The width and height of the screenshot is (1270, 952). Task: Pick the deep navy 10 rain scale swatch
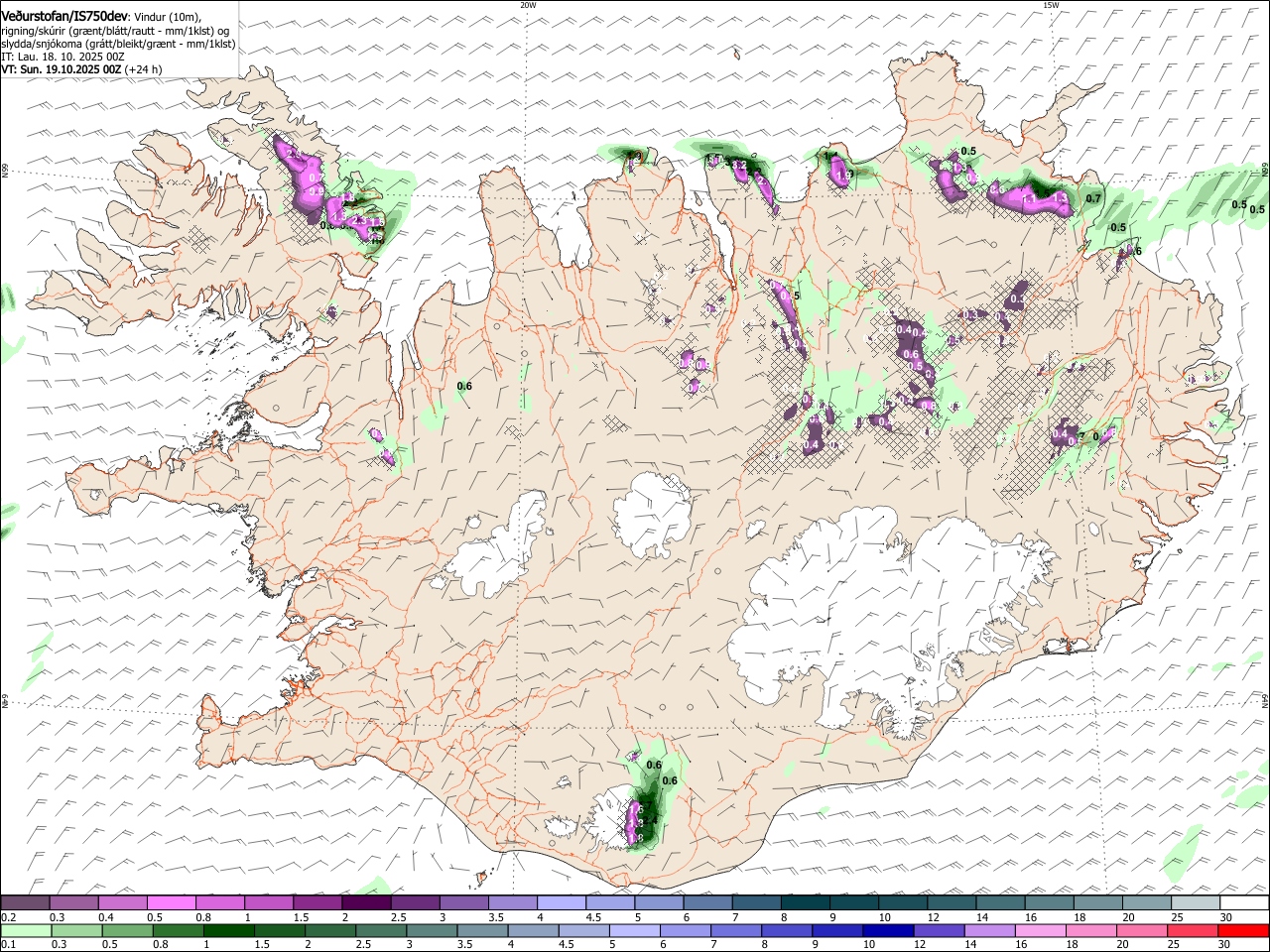886,931
